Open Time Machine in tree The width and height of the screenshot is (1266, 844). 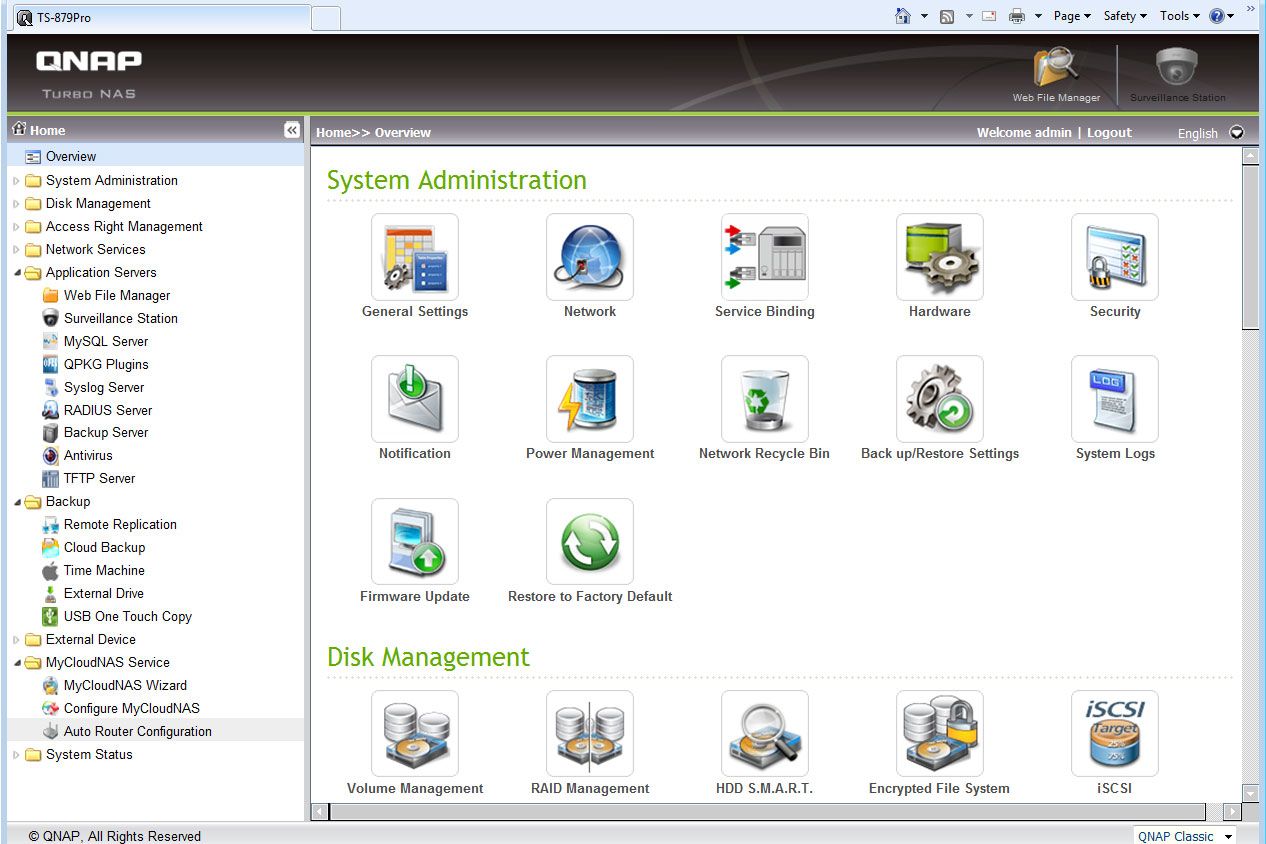click(104, 570)
